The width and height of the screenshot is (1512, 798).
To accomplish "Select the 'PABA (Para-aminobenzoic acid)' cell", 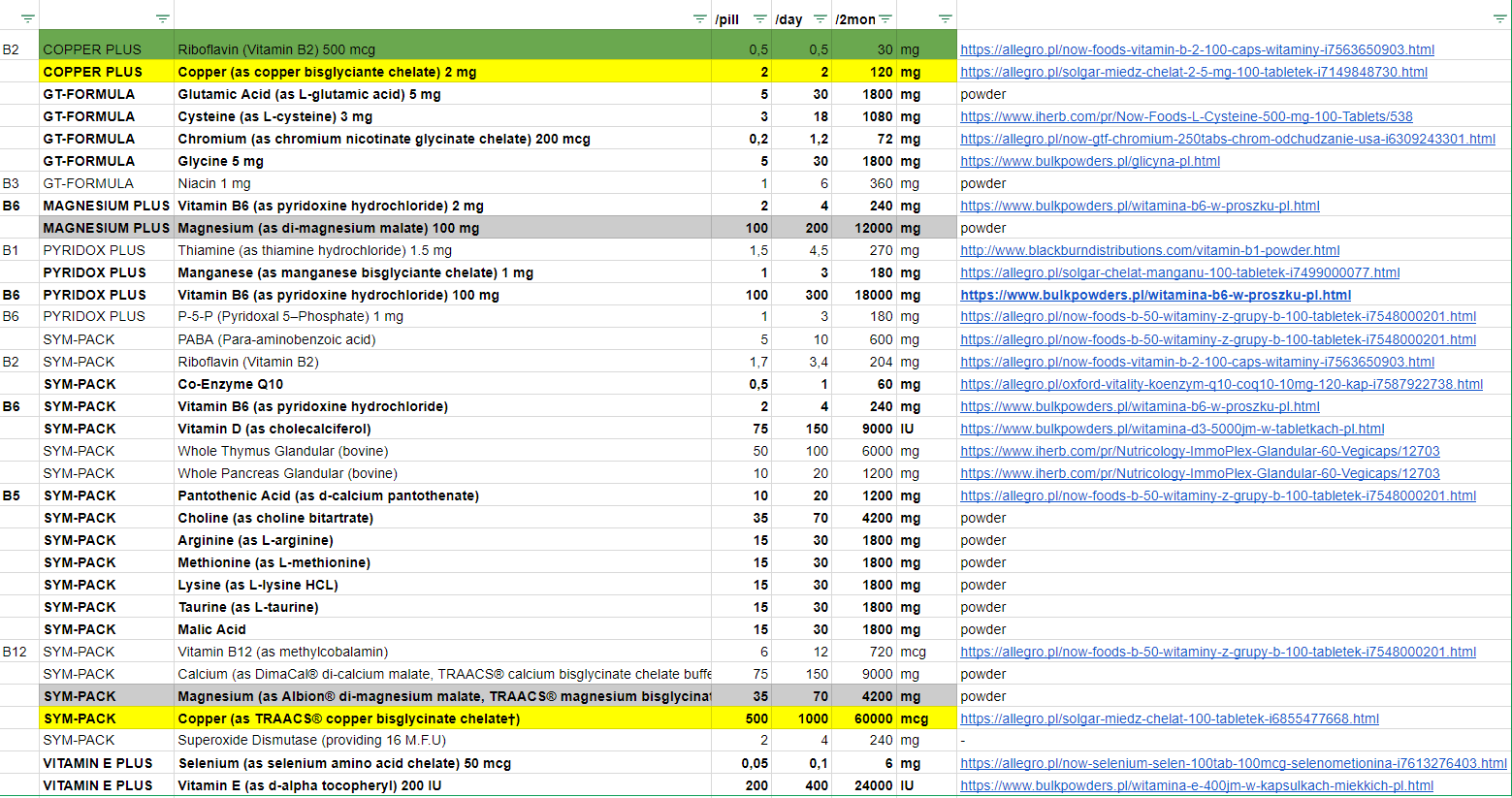I will coord(442,339).
